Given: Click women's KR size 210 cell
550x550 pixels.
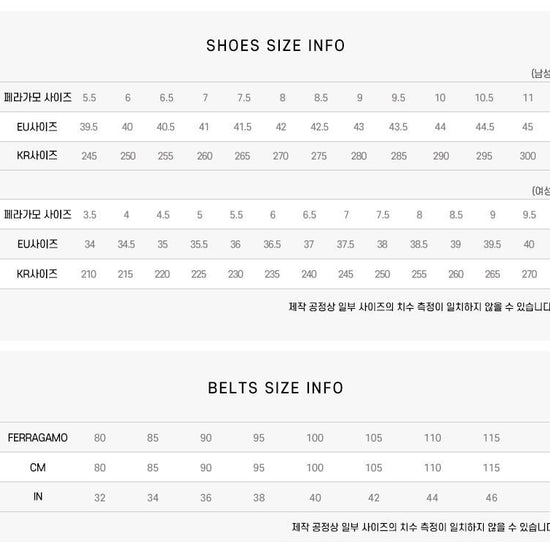Looking at the screenshot, I should tap(89, 274).
